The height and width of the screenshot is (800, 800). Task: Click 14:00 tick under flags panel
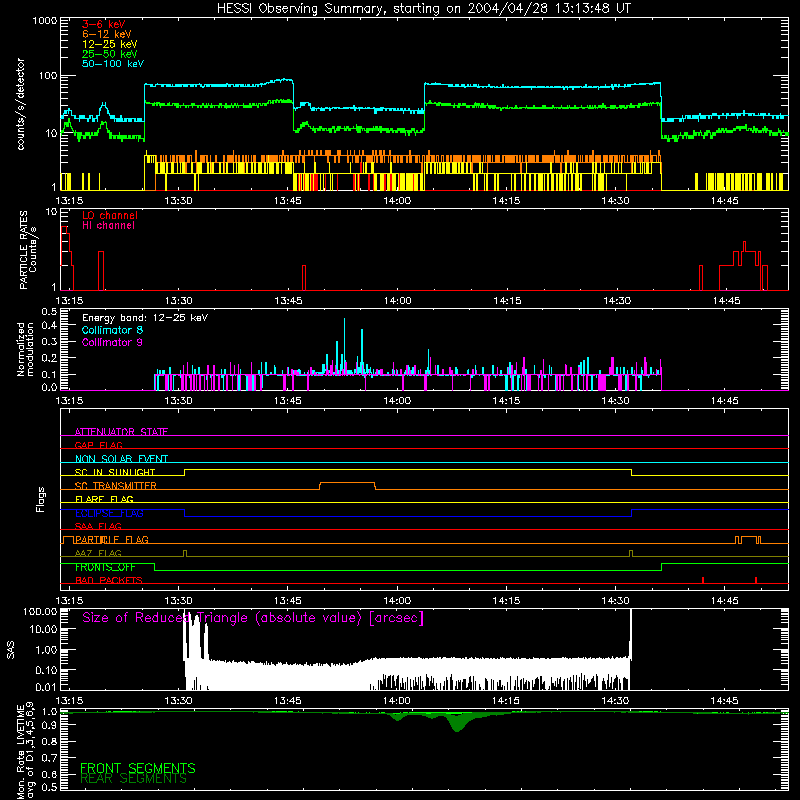click(x=397, y=601)
